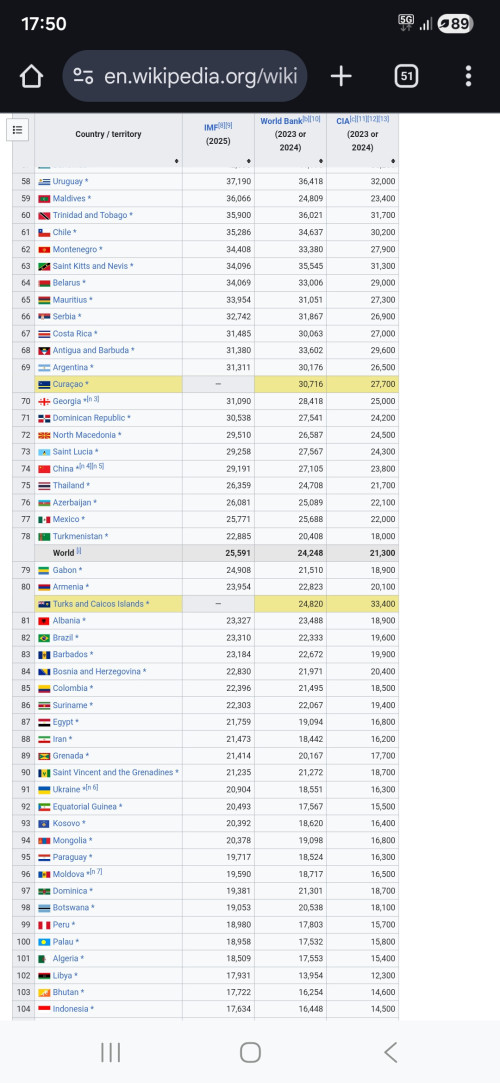Open the IMF header link

(211, 127)
